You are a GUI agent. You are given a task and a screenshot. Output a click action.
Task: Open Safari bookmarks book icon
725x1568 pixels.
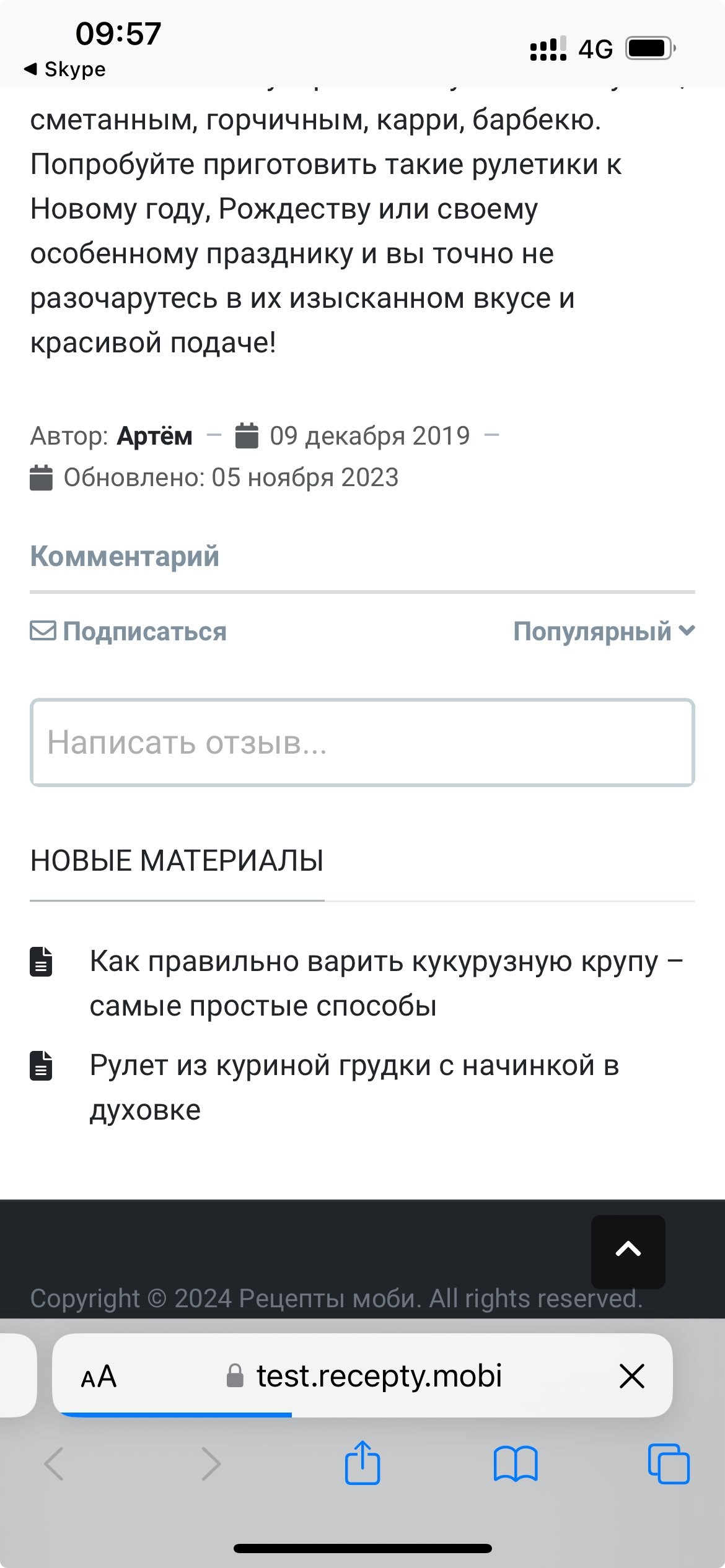515,1463
